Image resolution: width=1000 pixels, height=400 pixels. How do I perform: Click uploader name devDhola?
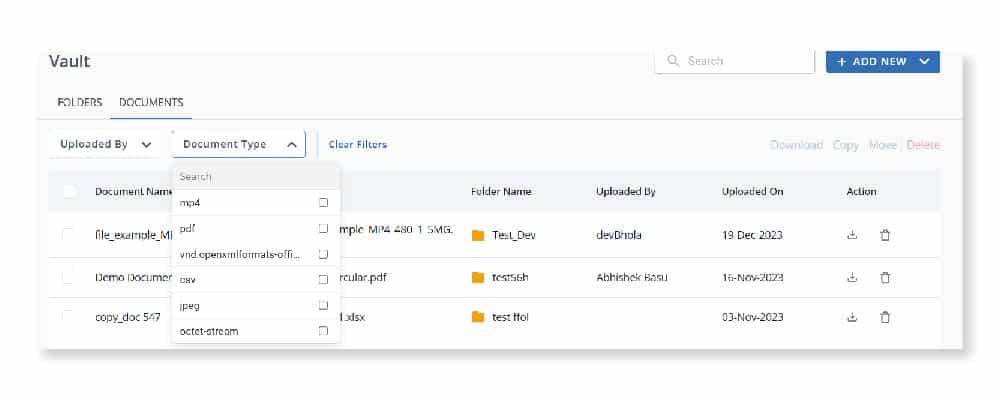click(619, 235)
